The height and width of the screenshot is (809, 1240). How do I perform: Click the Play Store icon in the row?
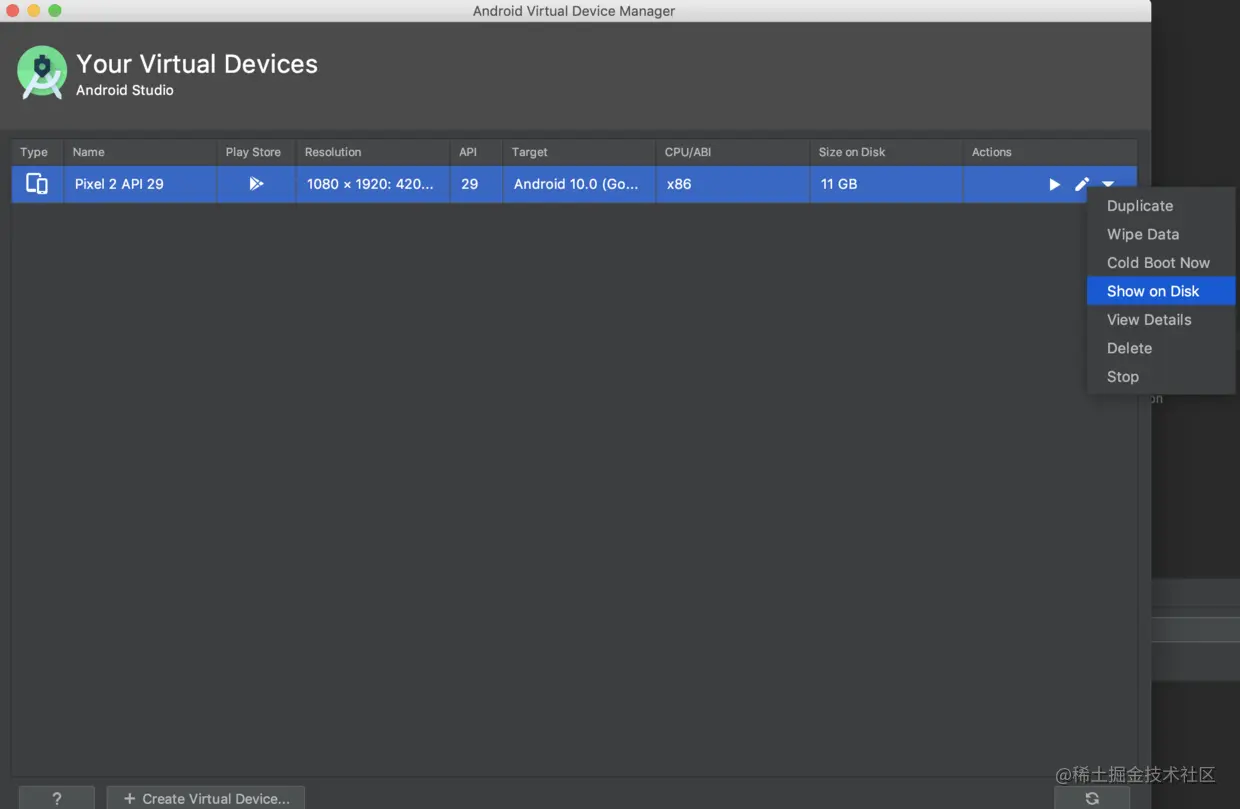tap(256, 184)
